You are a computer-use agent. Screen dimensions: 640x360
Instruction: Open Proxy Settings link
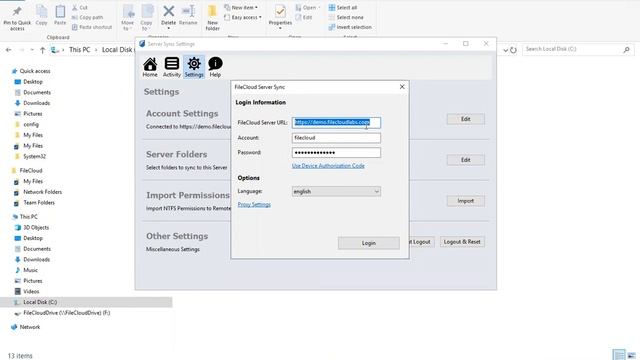pyautogui.click(x=254, y=204)
